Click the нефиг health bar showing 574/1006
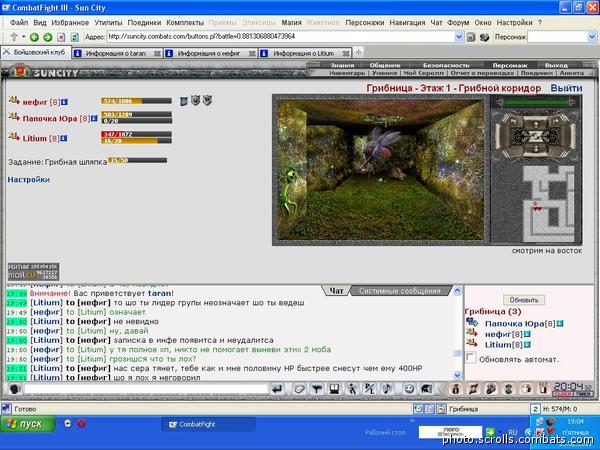 pyautogui.click(x=136, y=101)
